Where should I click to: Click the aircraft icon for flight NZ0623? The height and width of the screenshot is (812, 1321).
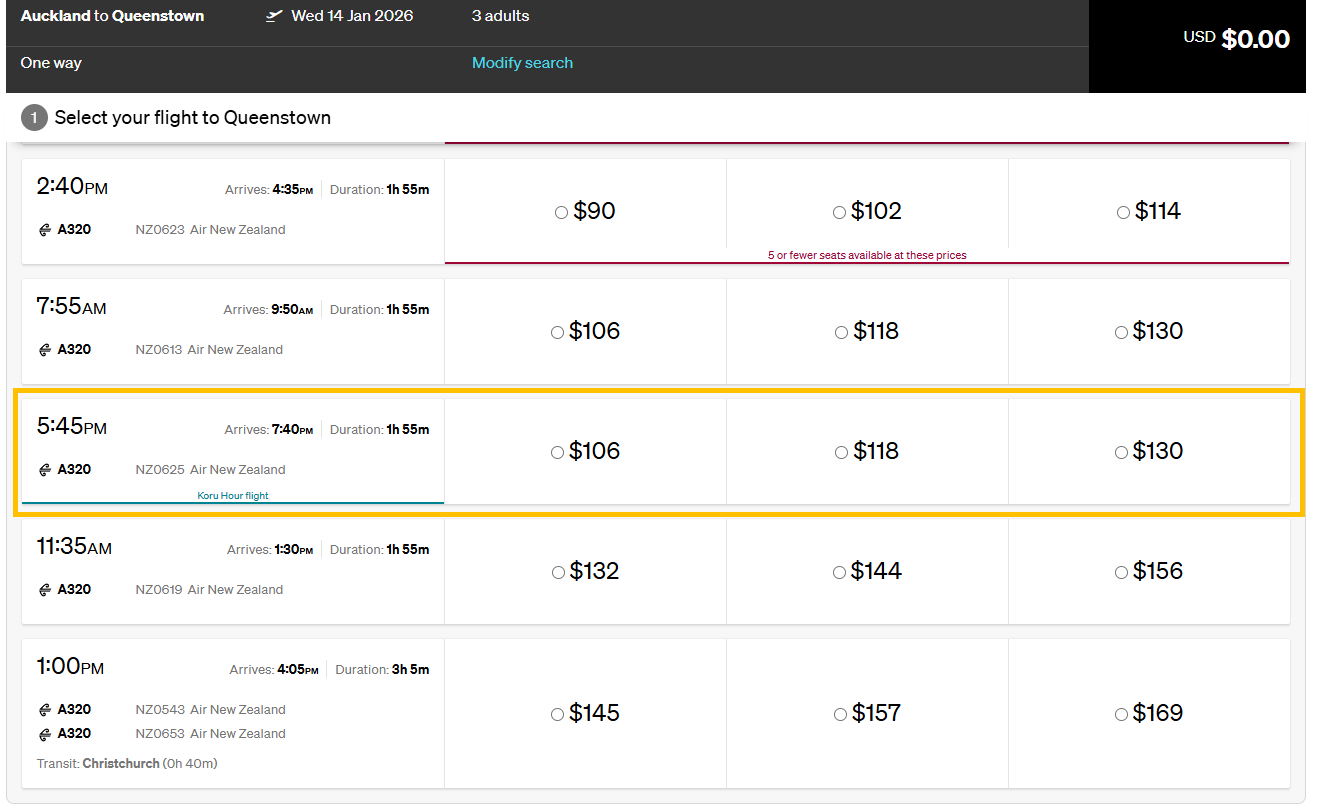click(45, 230)
